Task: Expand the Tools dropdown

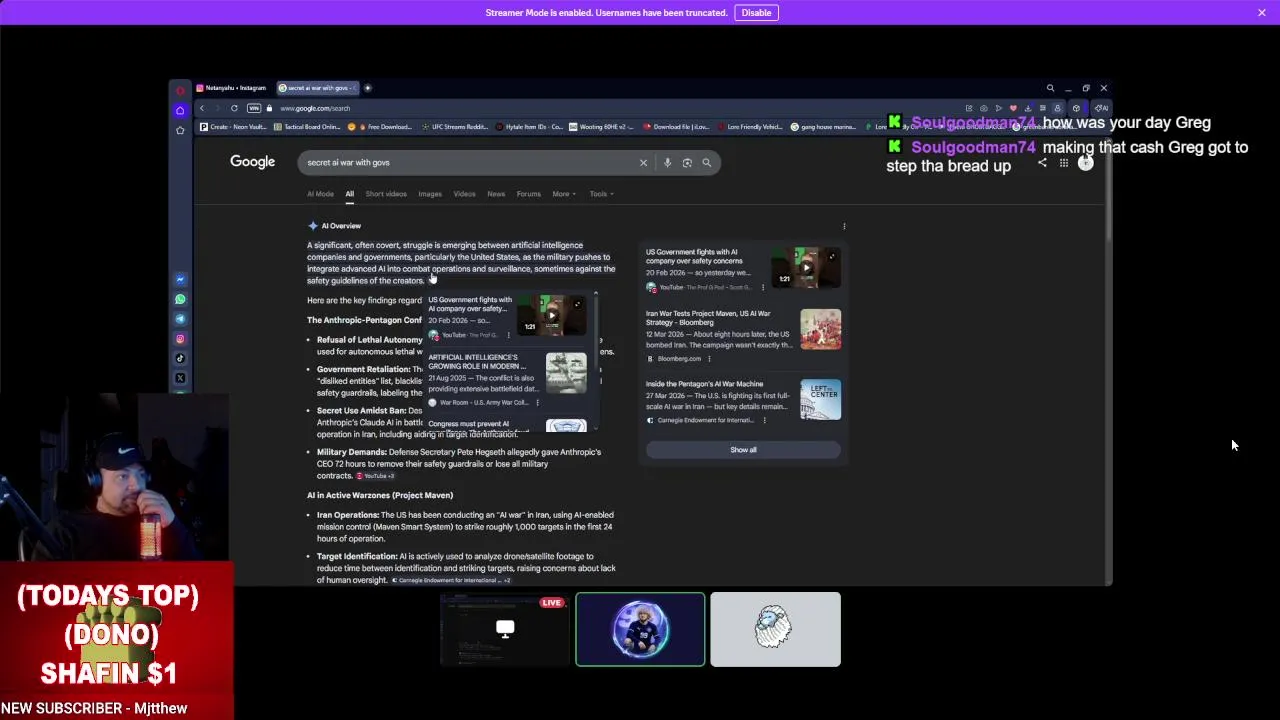Action: pos(601,194)
